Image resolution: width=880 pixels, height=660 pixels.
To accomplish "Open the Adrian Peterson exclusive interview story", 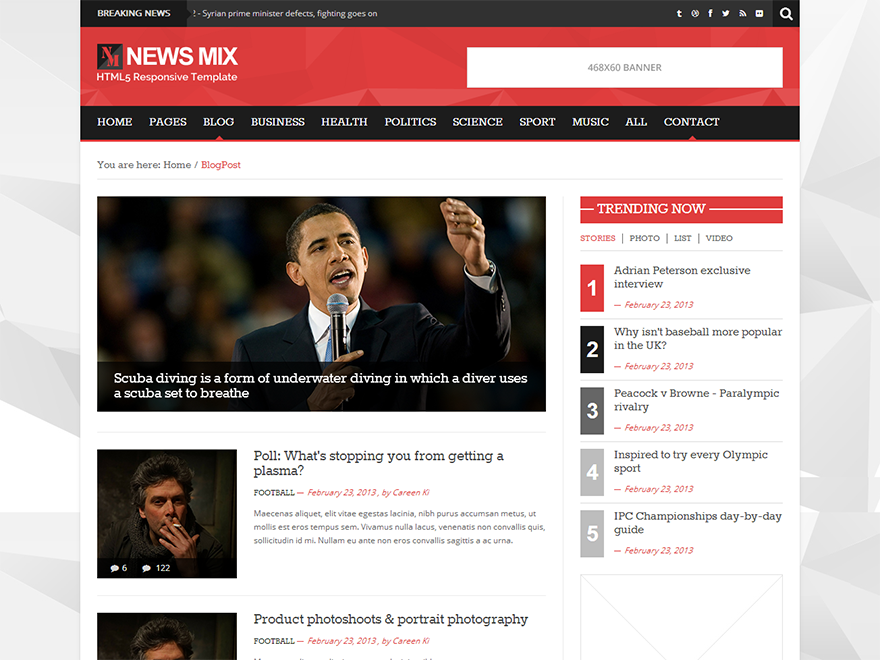I will (682, 277).
